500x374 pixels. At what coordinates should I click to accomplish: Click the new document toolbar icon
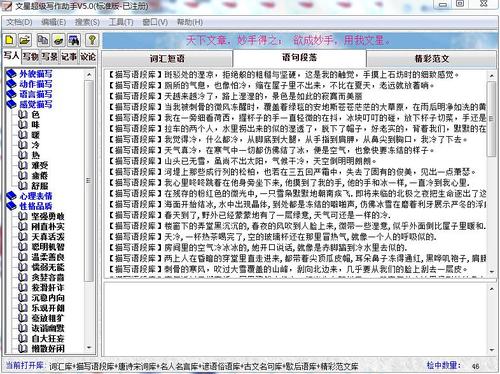10,40
